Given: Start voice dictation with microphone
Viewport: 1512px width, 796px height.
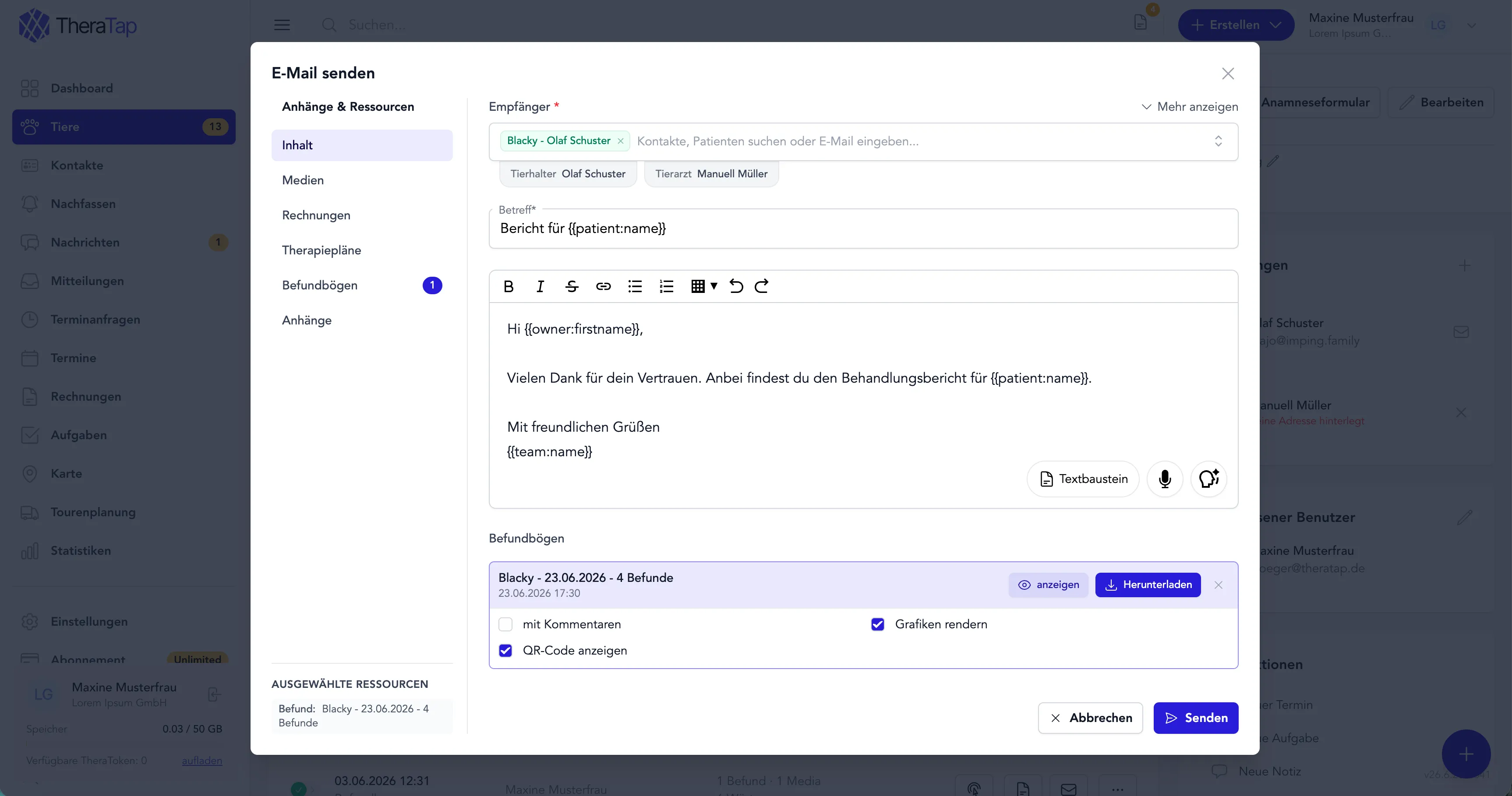Looking at the screenshot, I should pos(1165,479).
